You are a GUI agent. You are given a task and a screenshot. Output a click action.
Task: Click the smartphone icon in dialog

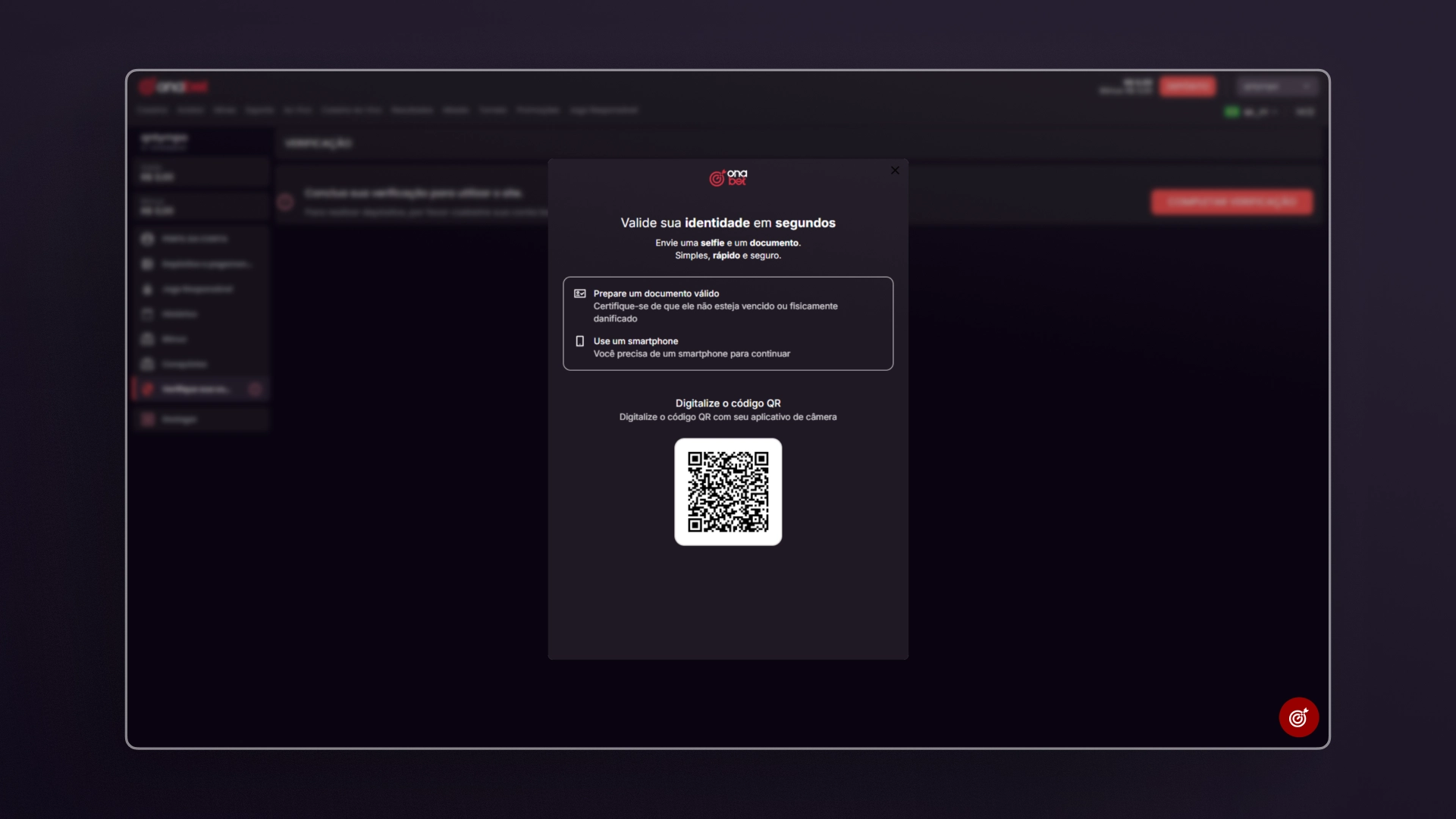pos(580,341)
